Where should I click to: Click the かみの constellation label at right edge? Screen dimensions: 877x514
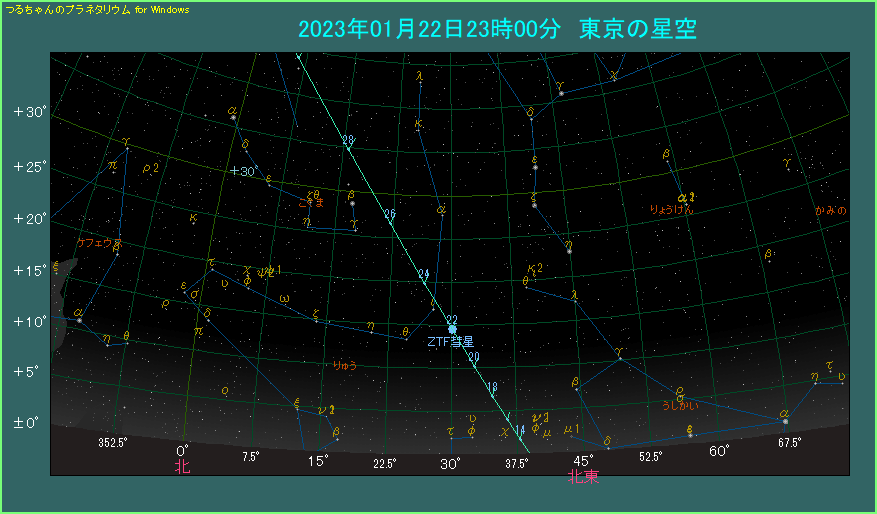830,210
